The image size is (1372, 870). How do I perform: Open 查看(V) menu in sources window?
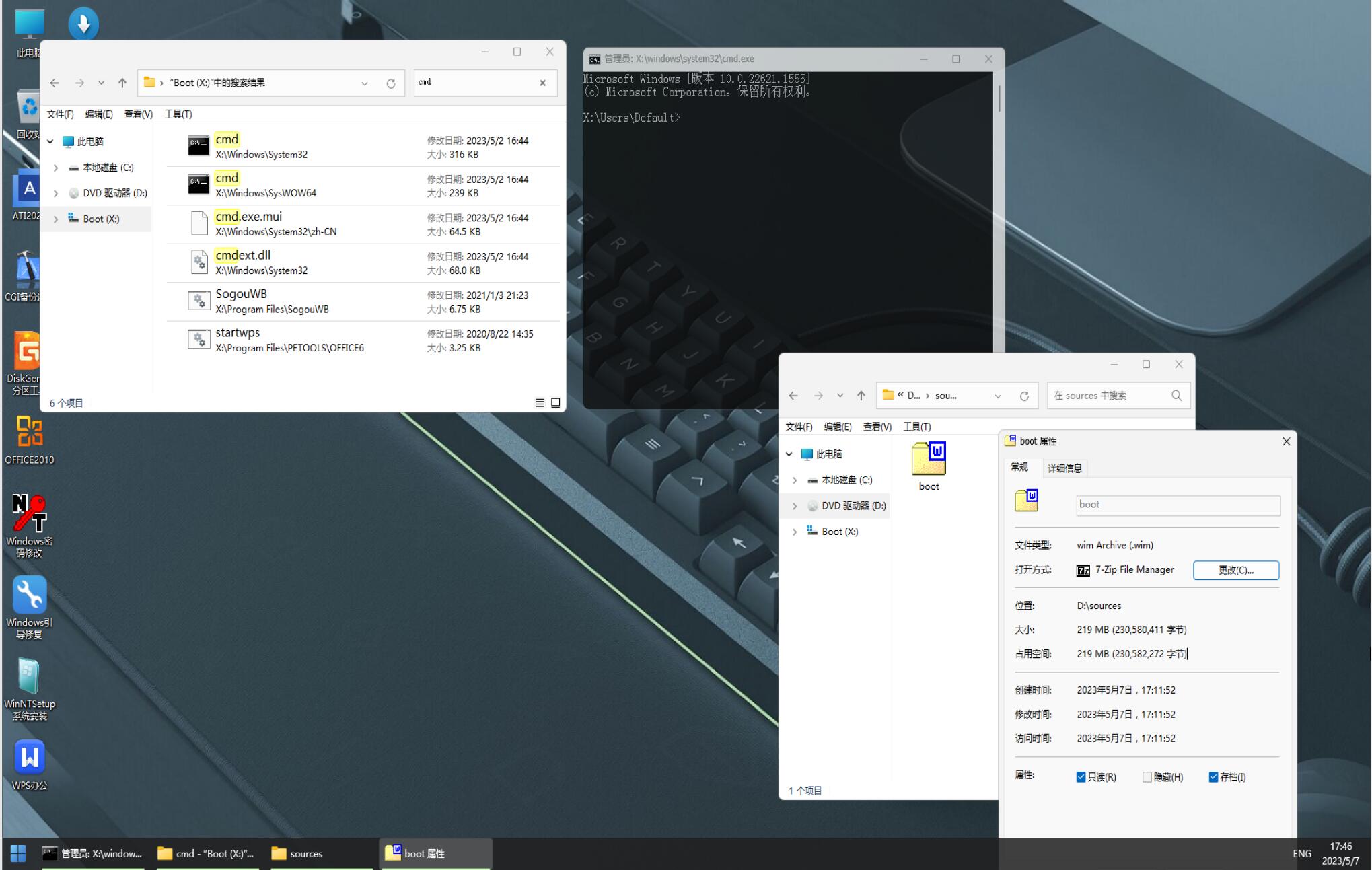point(877,427)
